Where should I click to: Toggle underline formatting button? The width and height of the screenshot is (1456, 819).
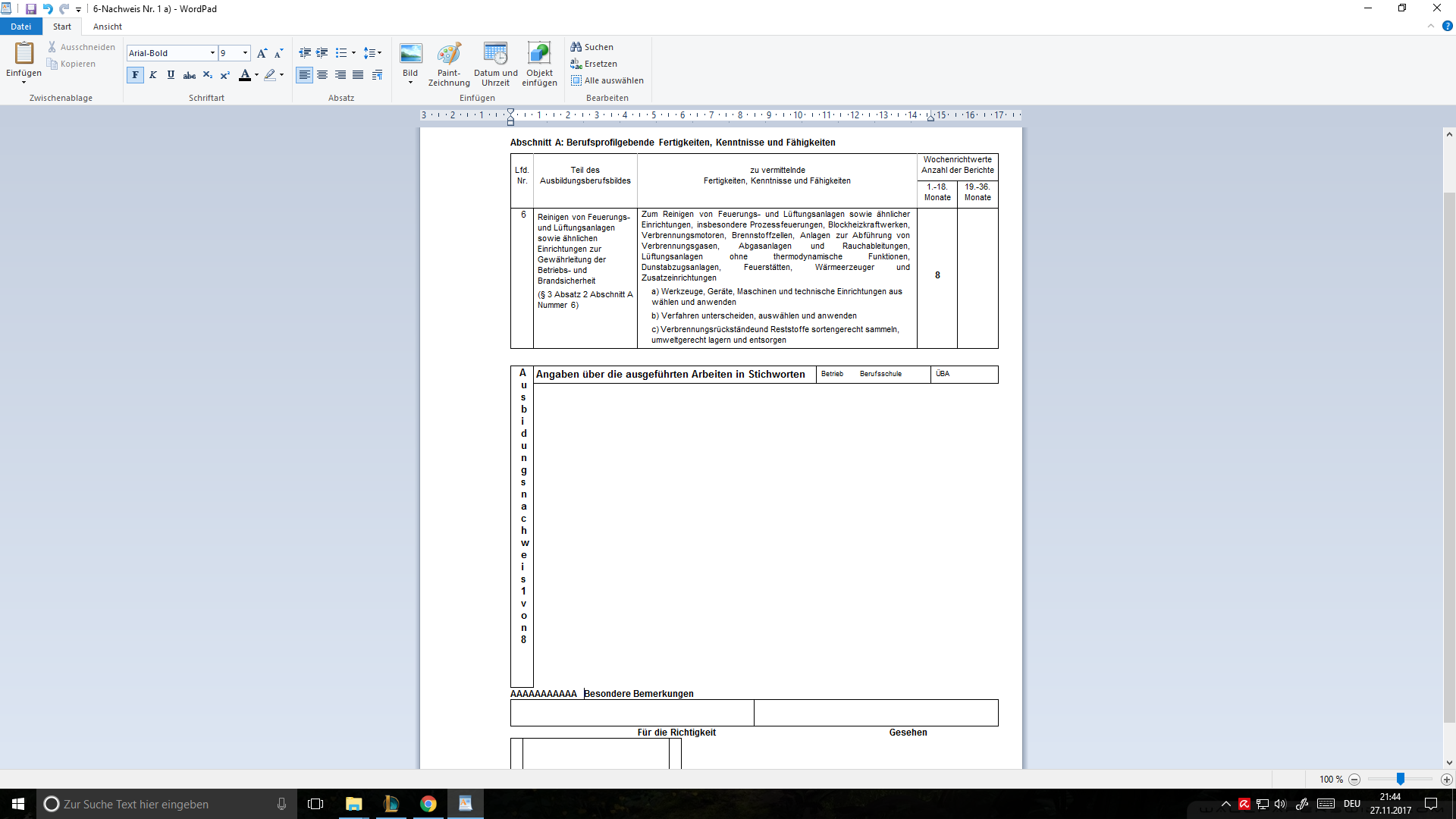click(171, 75)
